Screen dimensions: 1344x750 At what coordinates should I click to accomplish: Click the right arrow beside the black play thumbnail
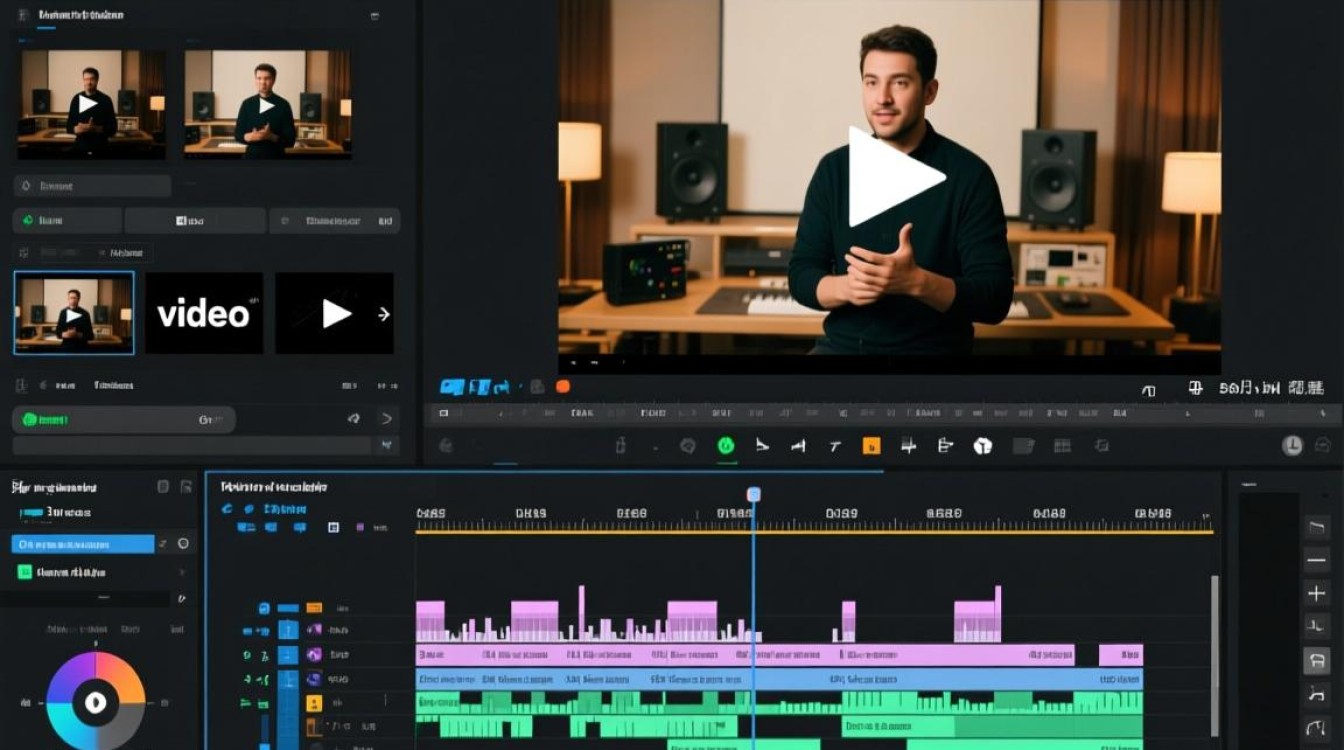click(x=383, y=314)
